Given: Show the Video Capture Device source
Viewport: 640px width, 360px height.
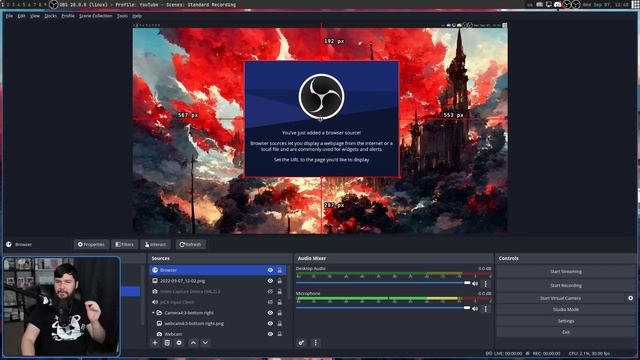Looking at the screenshot, I should pos(270,292).
